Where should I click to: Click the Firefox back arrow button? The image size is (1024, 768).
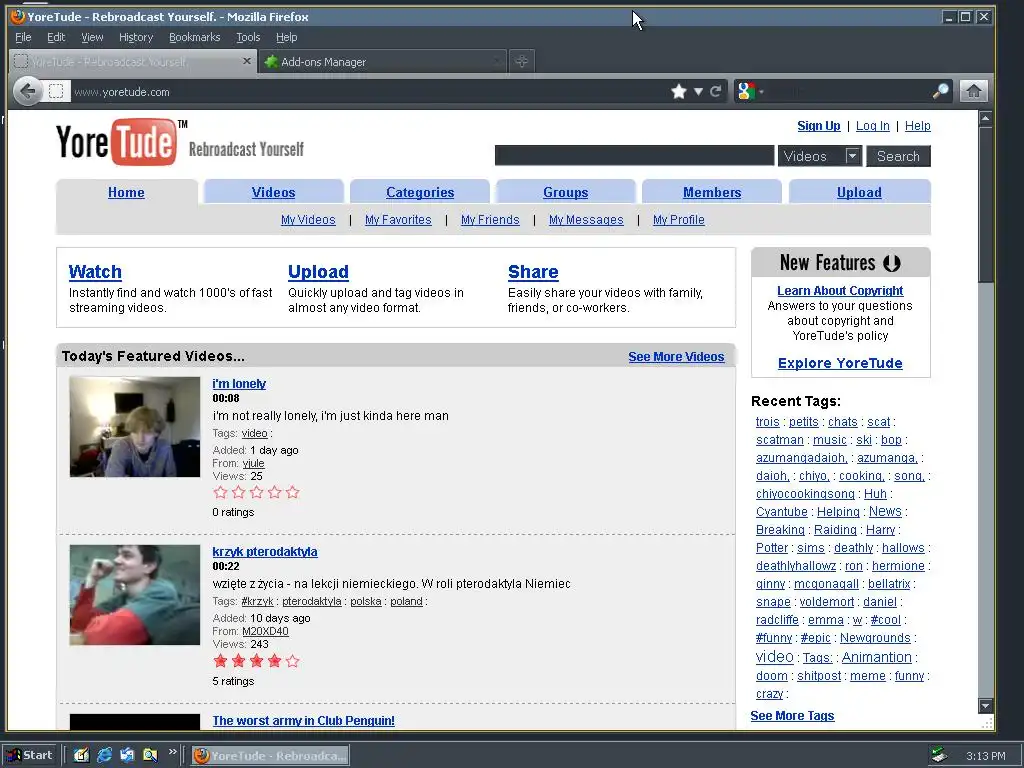point(27,91)
